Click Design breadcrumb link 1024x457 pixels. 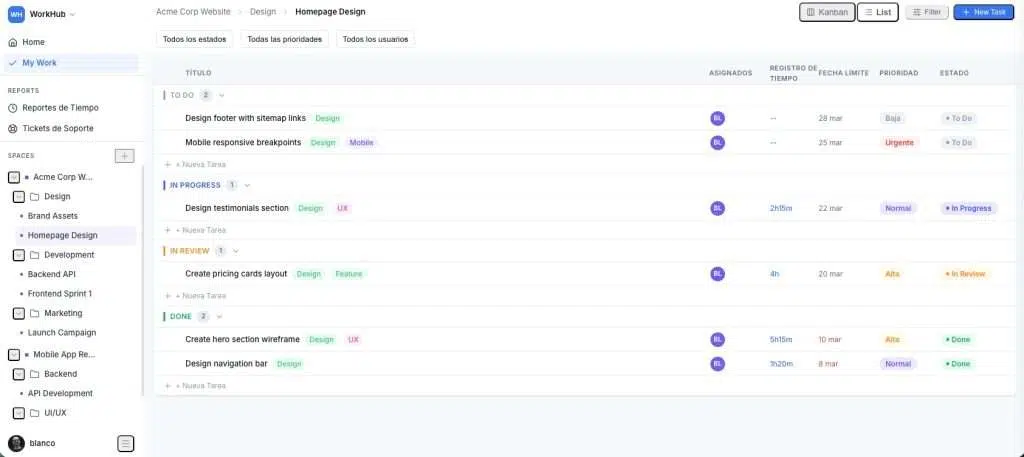pos(263,12)
